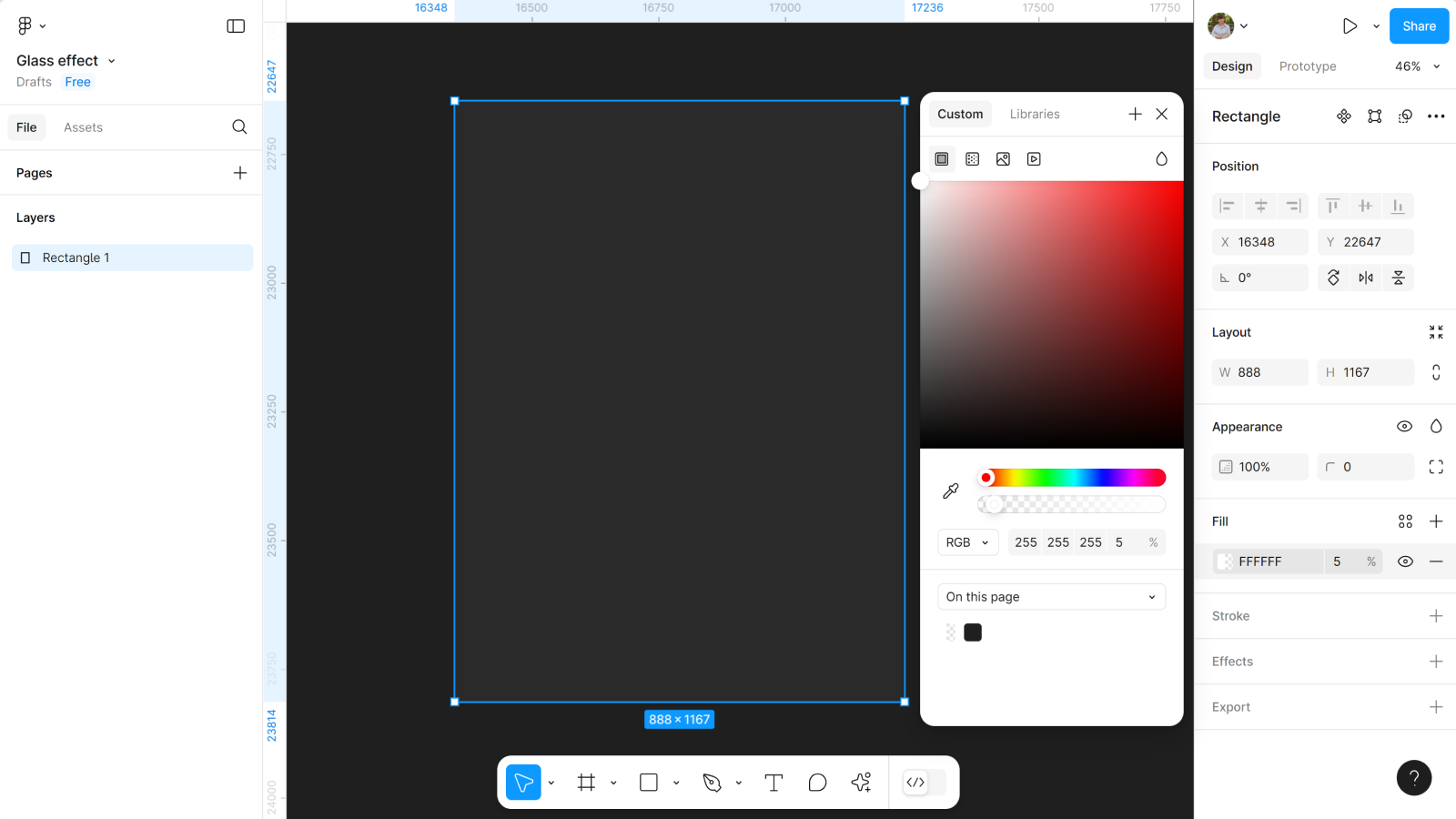Select the Pen tool in toolbar
The width and height of the screenshot is (1456, 819).
[x=712, y=783]
